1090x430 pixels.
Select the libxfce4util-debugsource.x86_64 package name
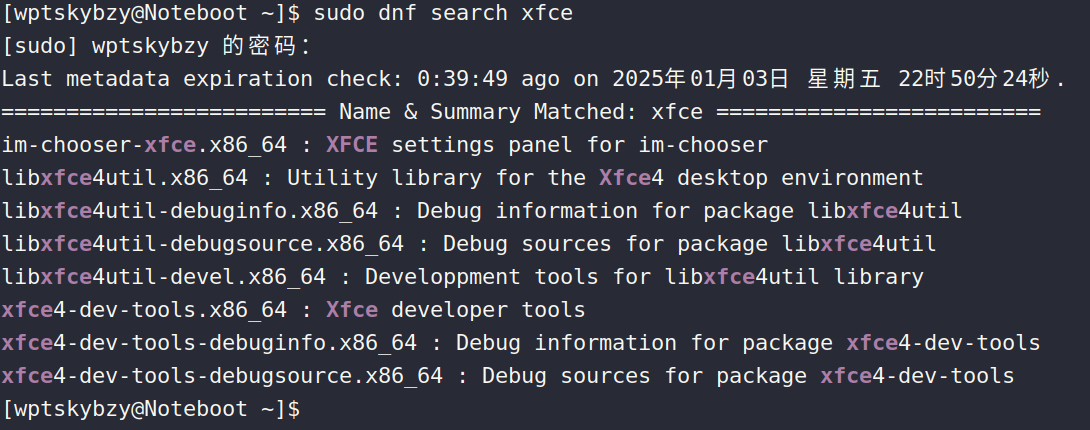point(203,244)
